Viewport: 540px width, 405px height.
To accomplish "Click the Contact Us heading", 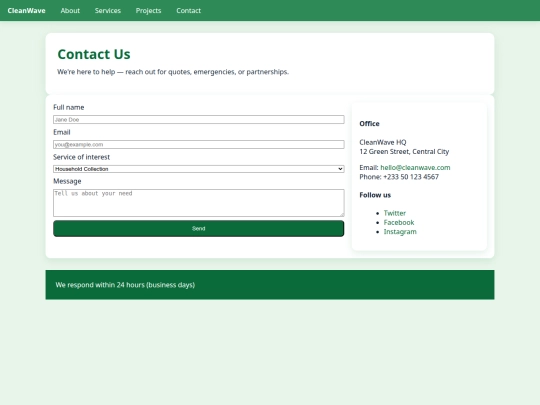I will pyautogui.click(x=94, y=54).
